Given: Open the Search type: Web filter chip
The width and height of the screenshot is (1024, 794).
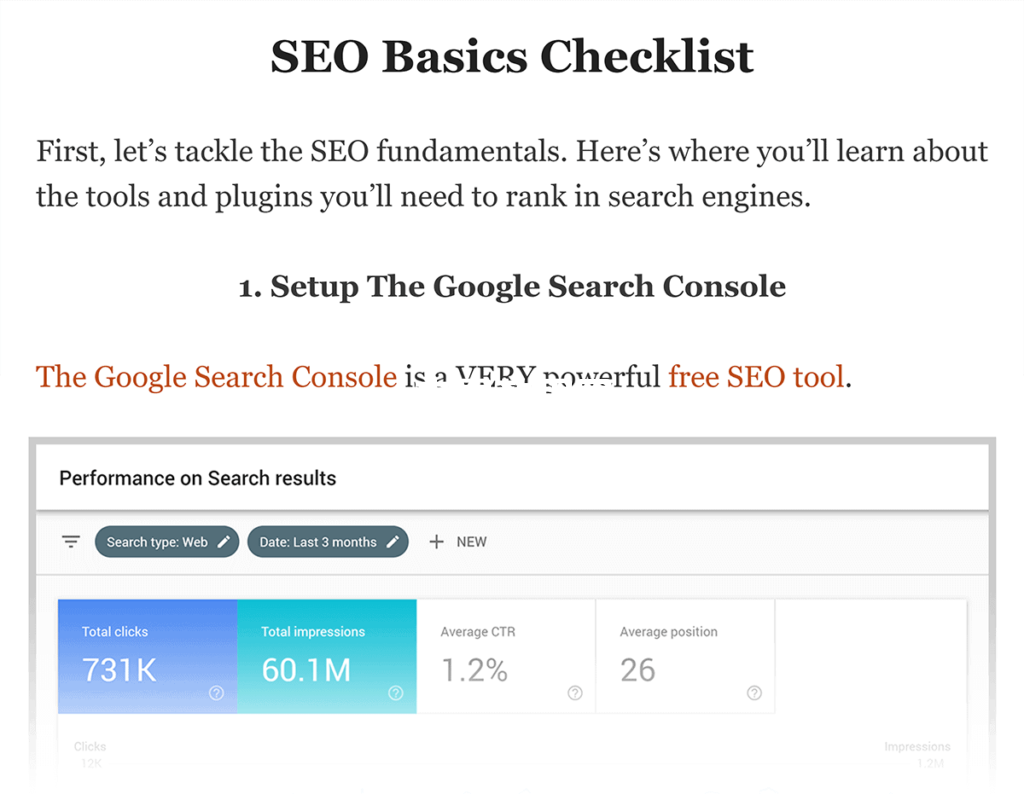Looking at the screenshot, I should 167,542.
